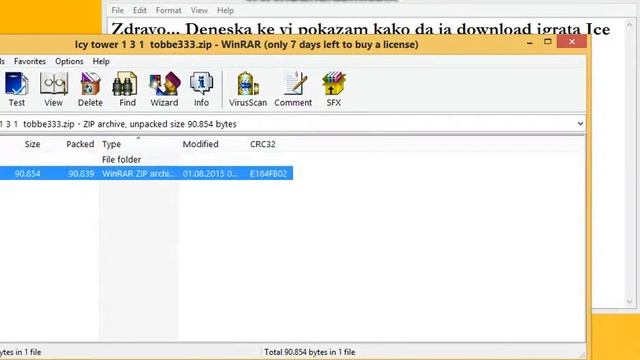Click the 01.08.2015 modified date cell

click(x=210, y=173)
